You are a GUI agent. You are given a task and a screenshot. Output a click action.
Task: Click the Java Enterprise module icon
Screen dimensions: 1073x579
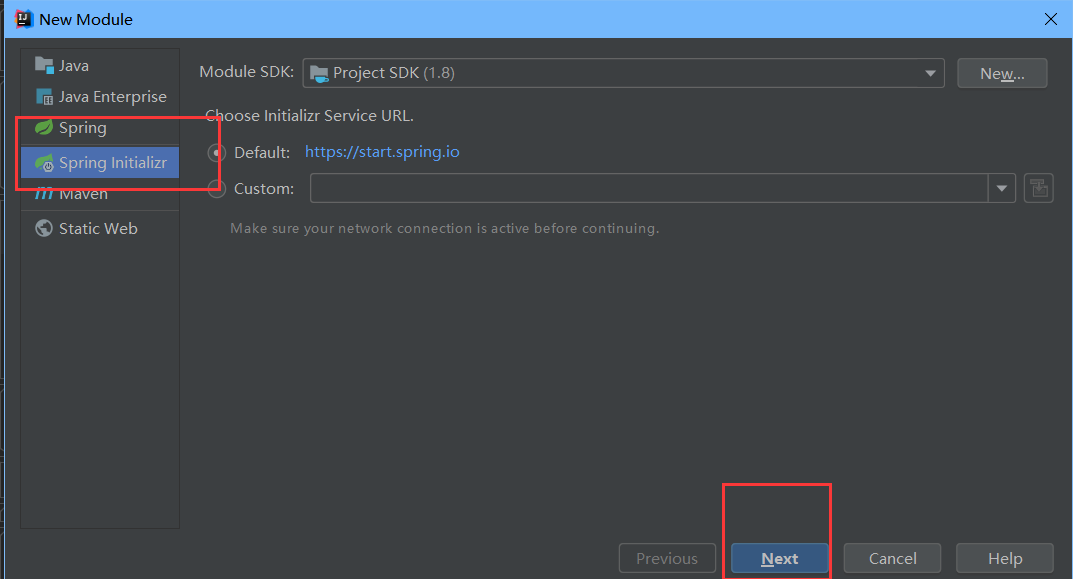pos(44,96)
